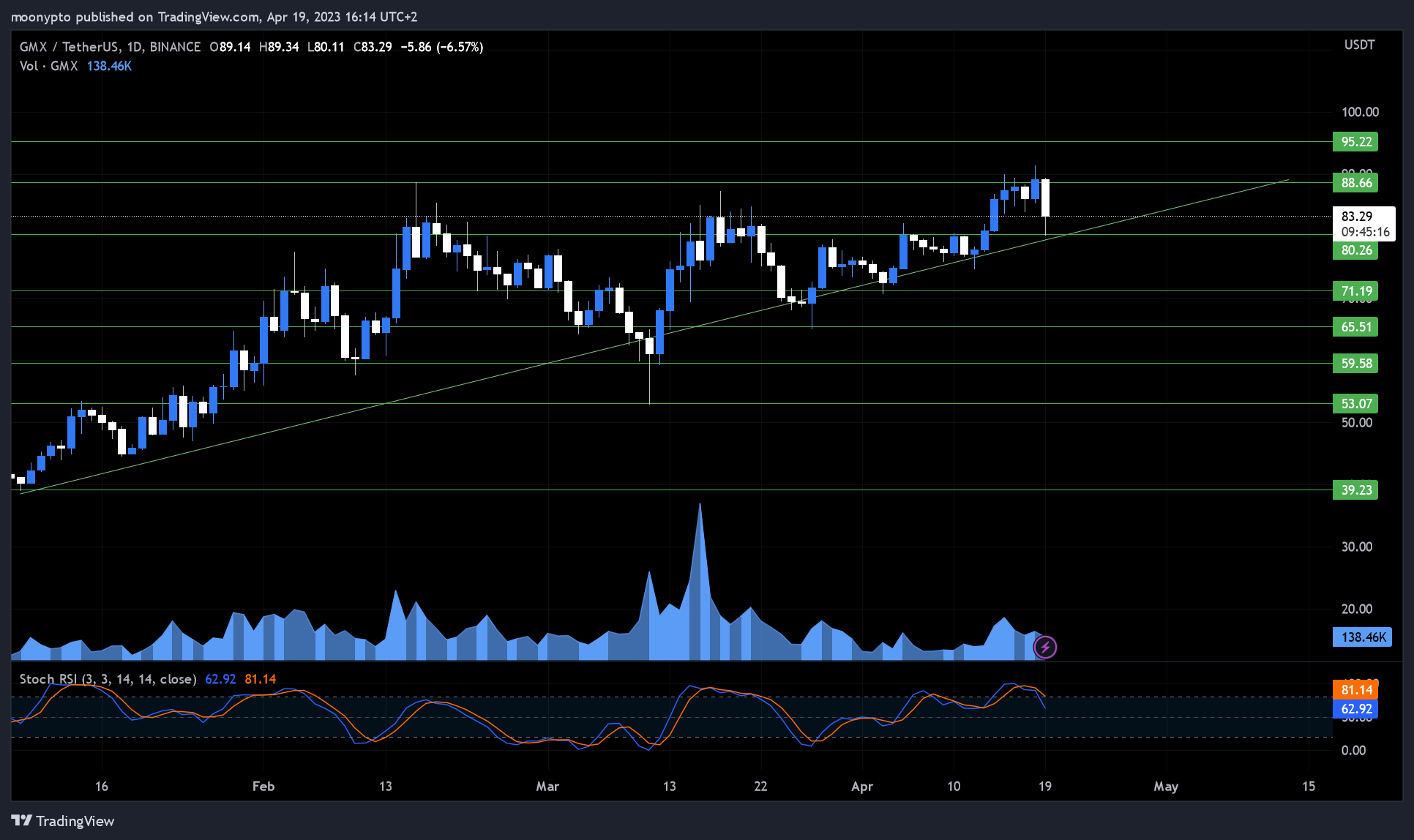Select the 59.58 price level label

pos(1355,363)
